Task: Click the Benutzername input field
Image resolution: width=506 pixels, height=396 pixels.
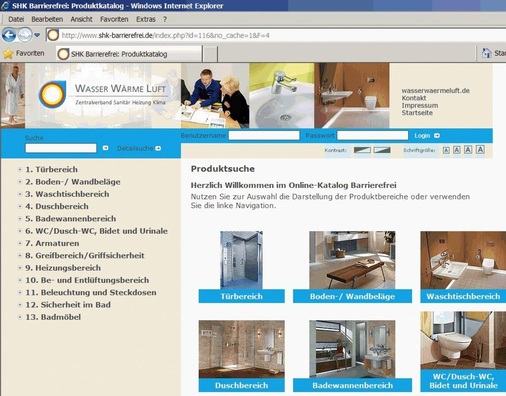Action: 264,135
